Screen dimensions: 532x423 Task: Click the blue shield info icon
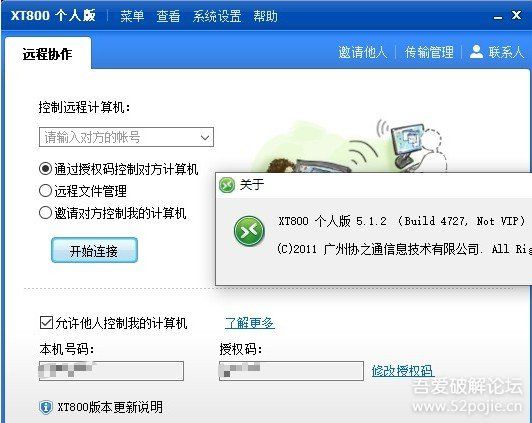46,407
